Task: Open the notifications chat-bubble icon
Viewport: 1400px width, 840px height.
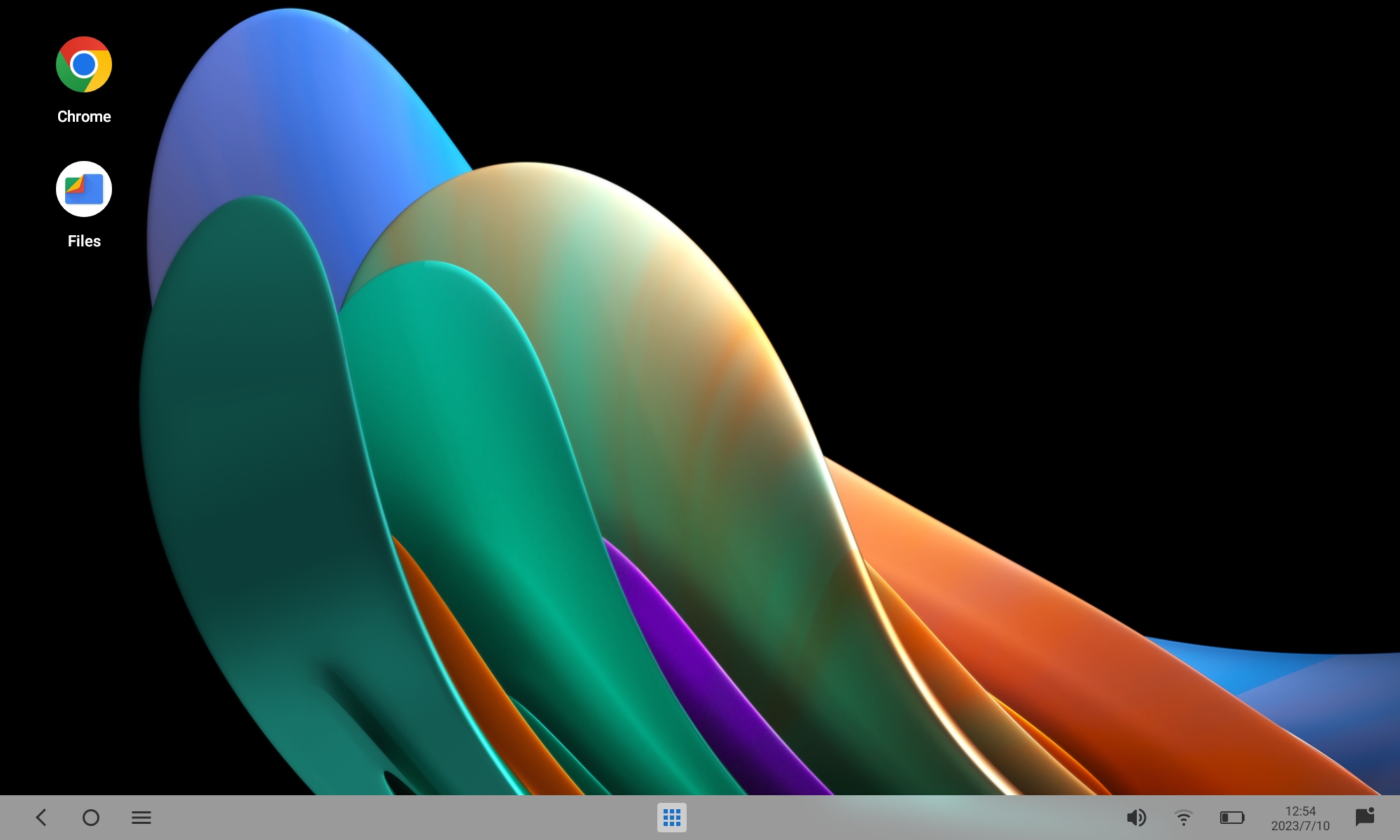Action: pyautogui.click(x=1364, y=817)
